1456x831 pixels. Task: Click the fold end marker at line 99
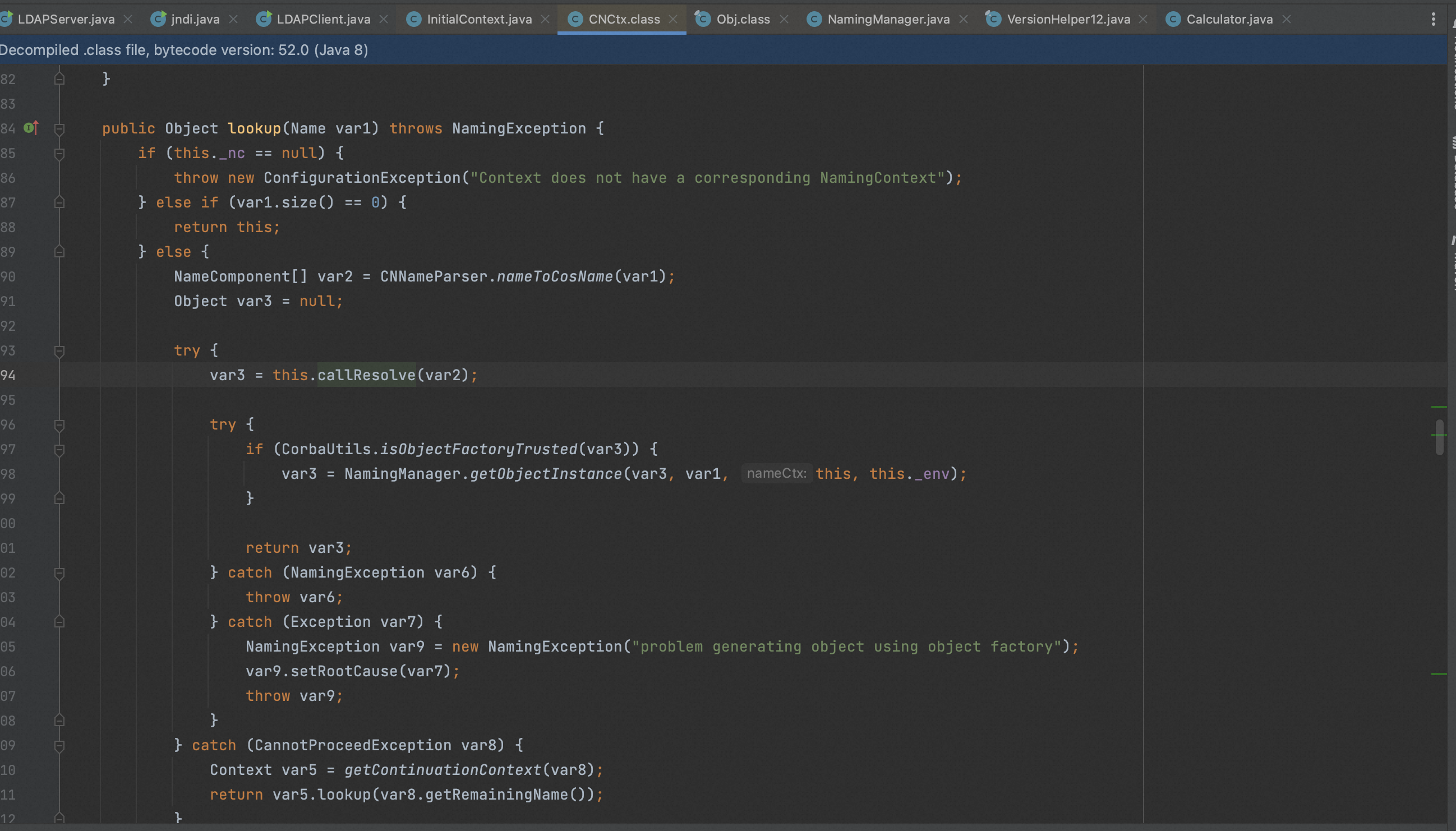59,499
